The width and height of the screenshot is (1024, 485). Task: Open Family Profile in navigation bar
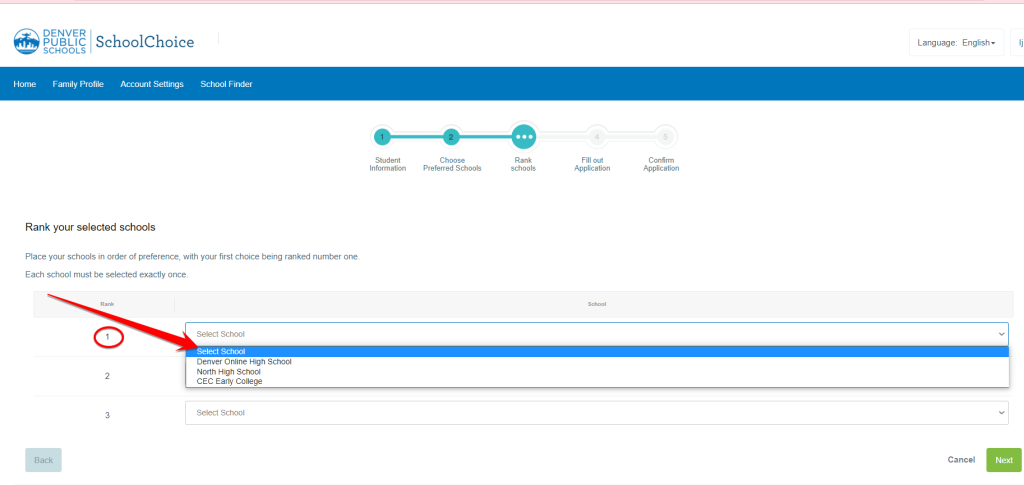pos(78,84)
